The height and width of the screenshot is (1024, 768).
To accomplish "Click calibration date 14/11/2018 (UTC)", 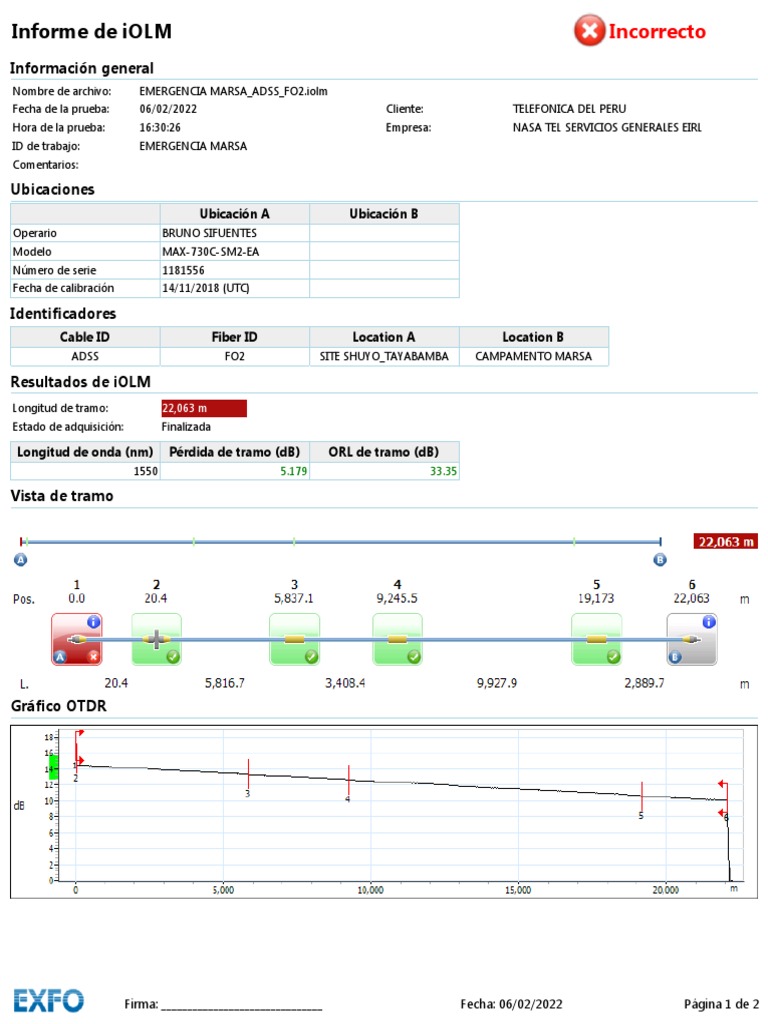I will [x=206, y=288].
